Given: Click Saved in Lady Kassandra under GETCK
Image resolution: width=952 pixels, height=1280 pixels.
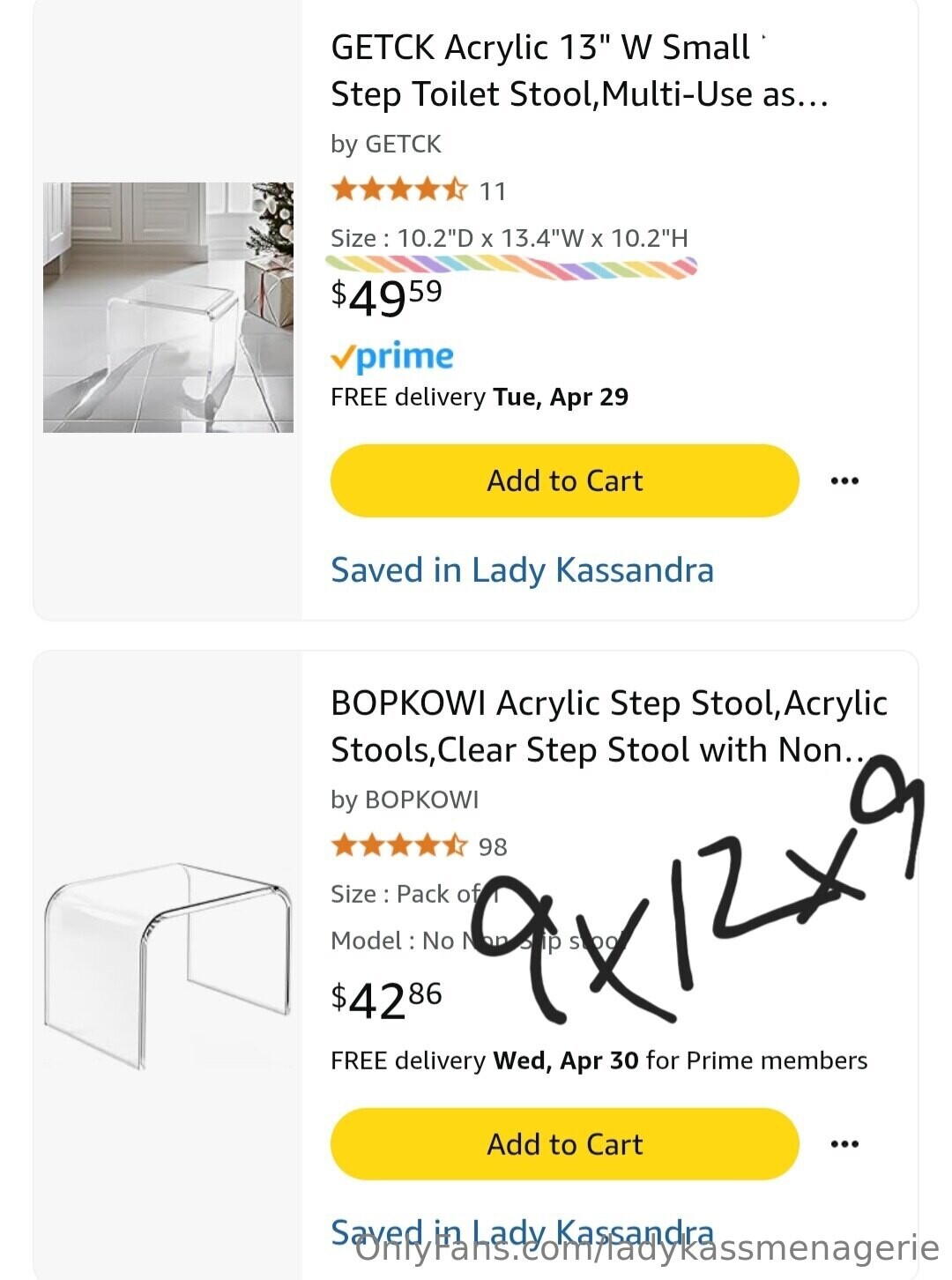Looking at the screenshot, I should 522,570.
